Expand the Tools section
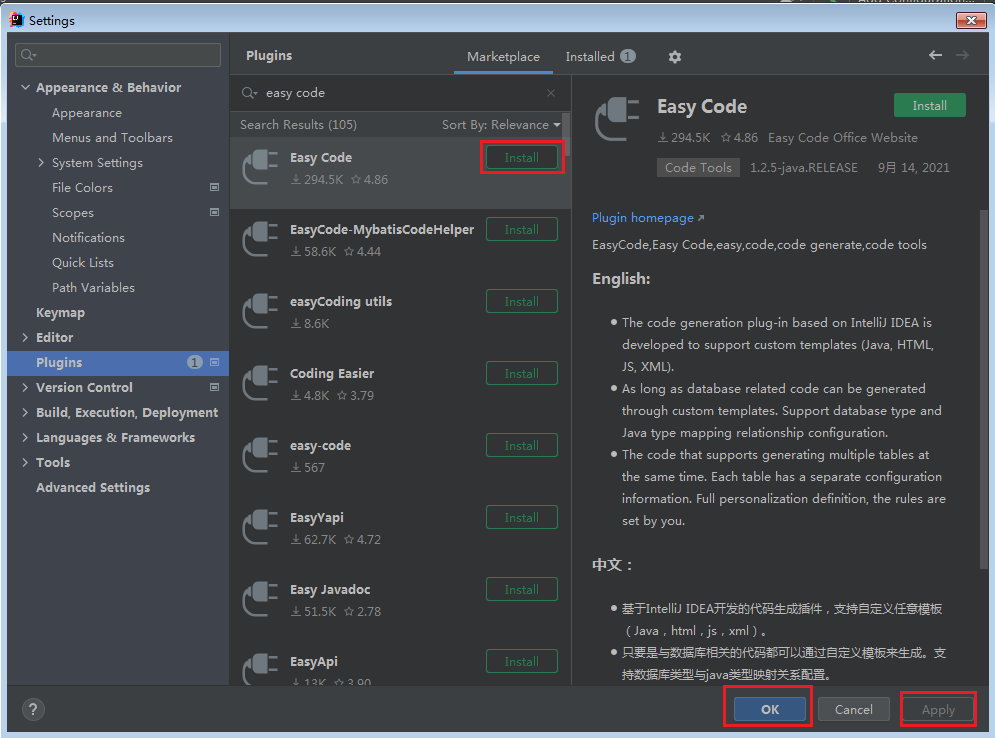995x738 pixels. pyautogui.click(x=25, y=463)
